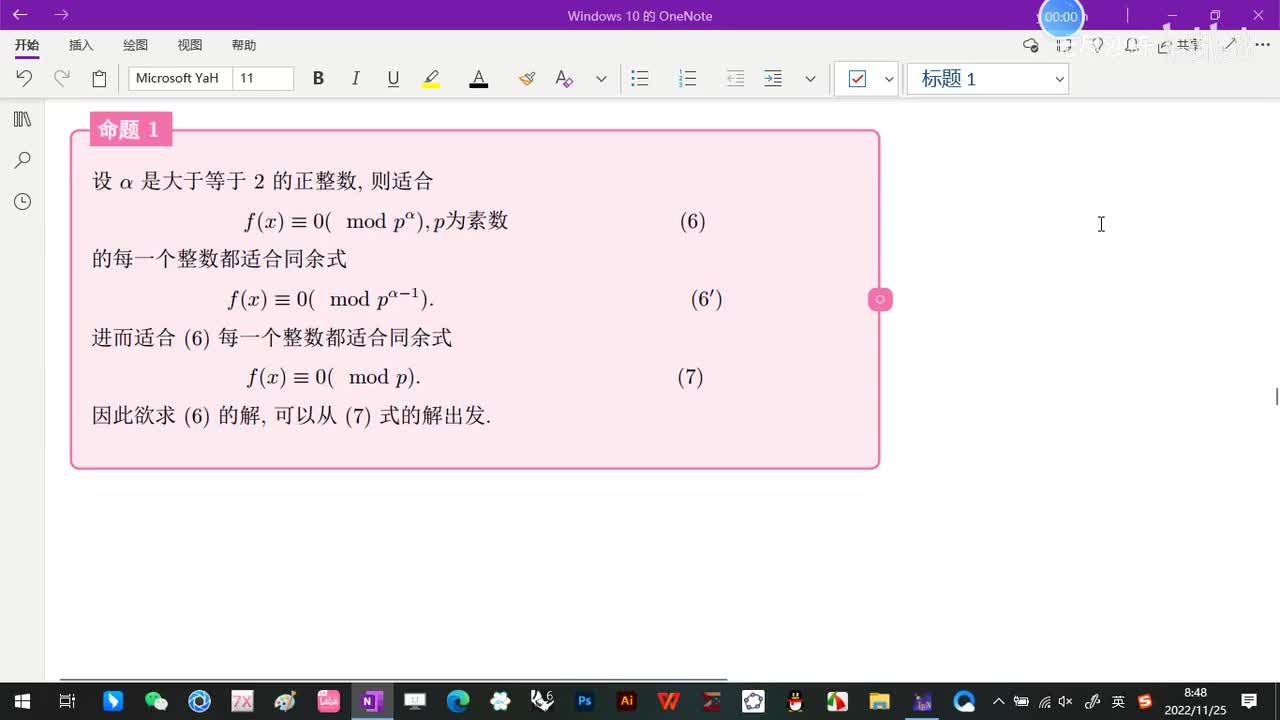1280x720 pixels.
Task: Open the Windows Start menu
Action: (21, 701)
